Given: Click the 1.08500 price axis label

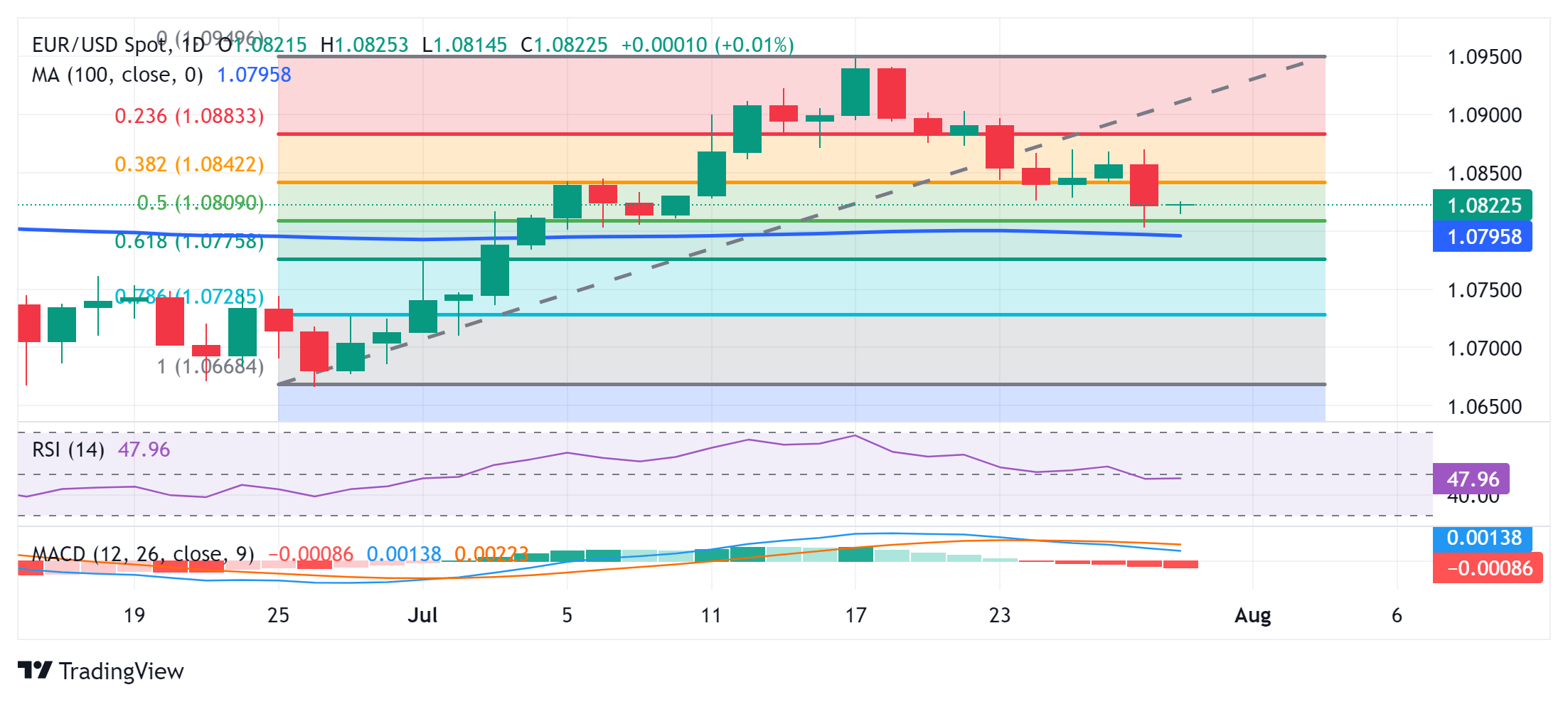Looking at the screenshot, I should [1485, 174].
